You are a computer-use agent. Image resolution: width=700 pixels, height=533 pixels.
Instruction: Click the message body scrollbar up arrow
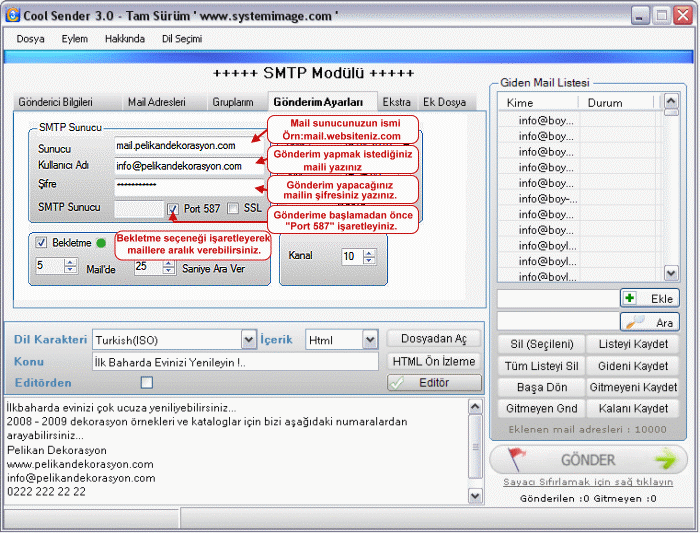click(x=475, y=407)
